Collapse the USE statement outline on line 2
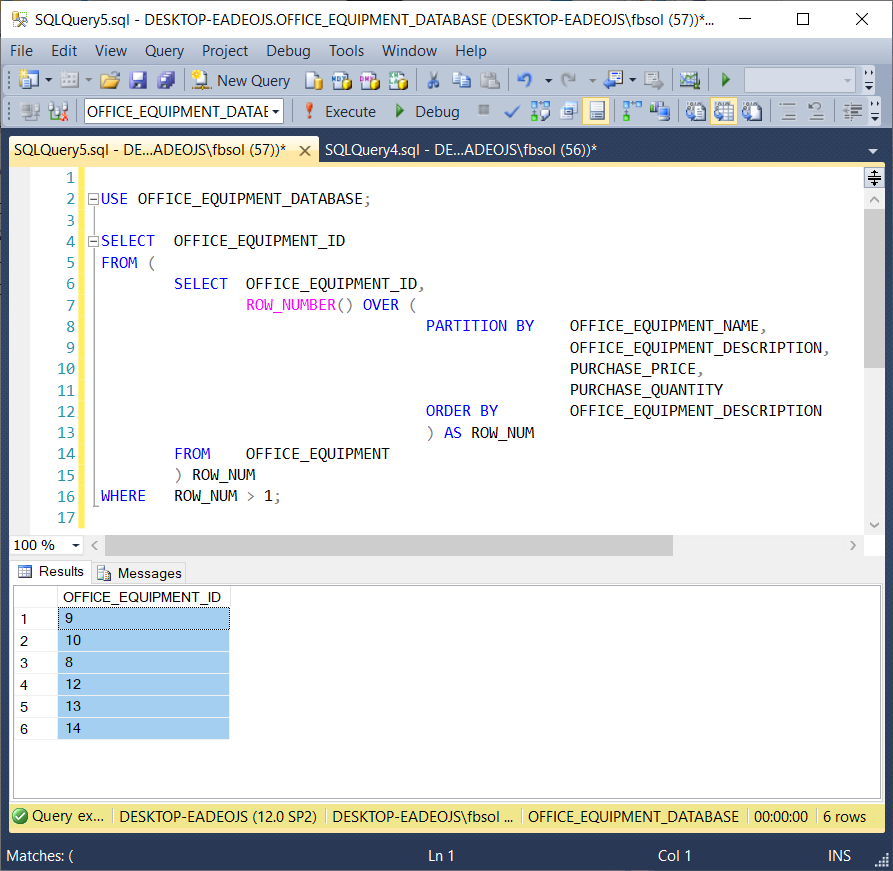Screen dimensions: 893x871 click(93, 199)
